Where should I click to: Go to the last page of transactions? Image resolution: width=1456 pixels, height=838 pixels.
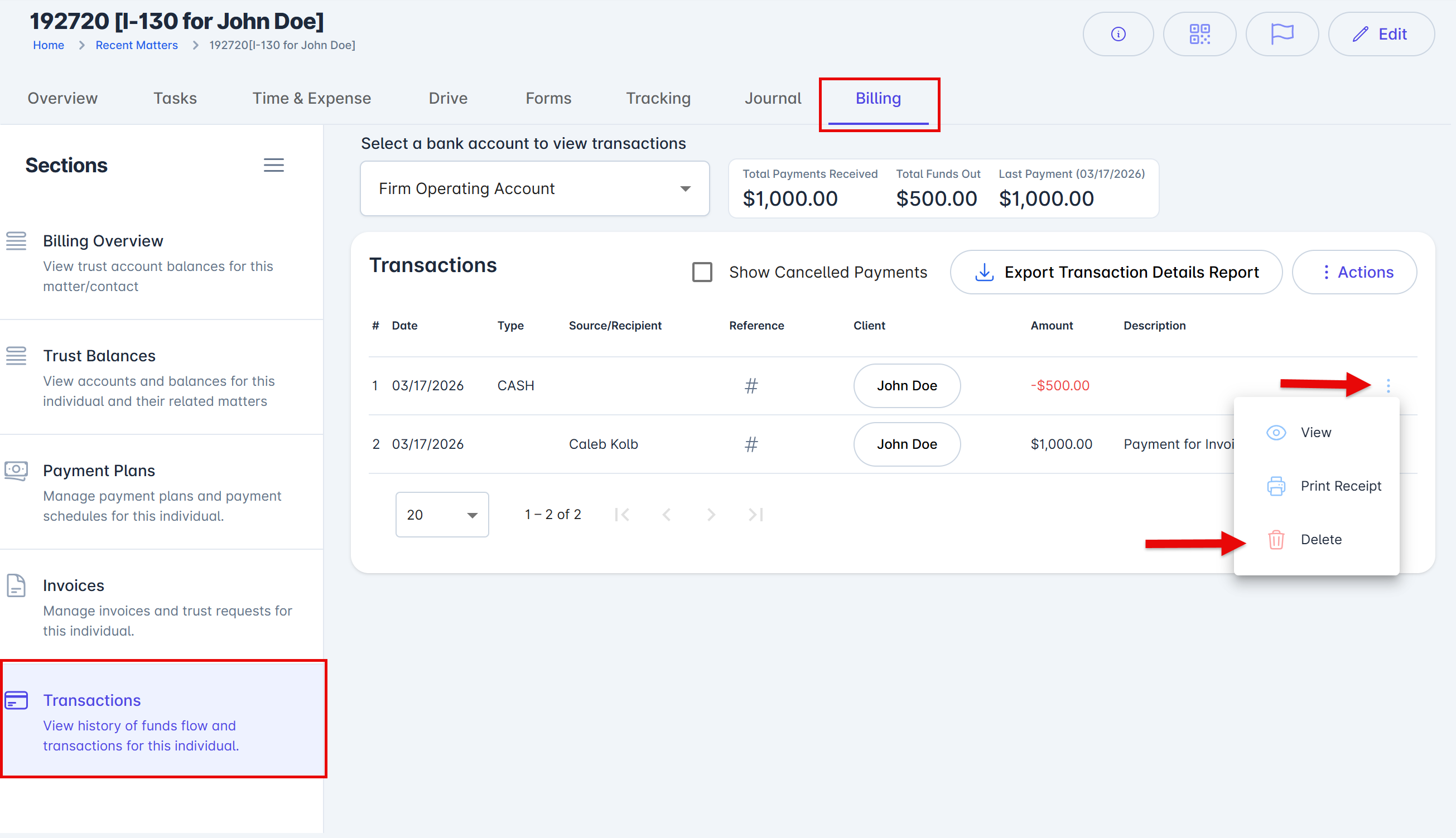click(755, 515)
